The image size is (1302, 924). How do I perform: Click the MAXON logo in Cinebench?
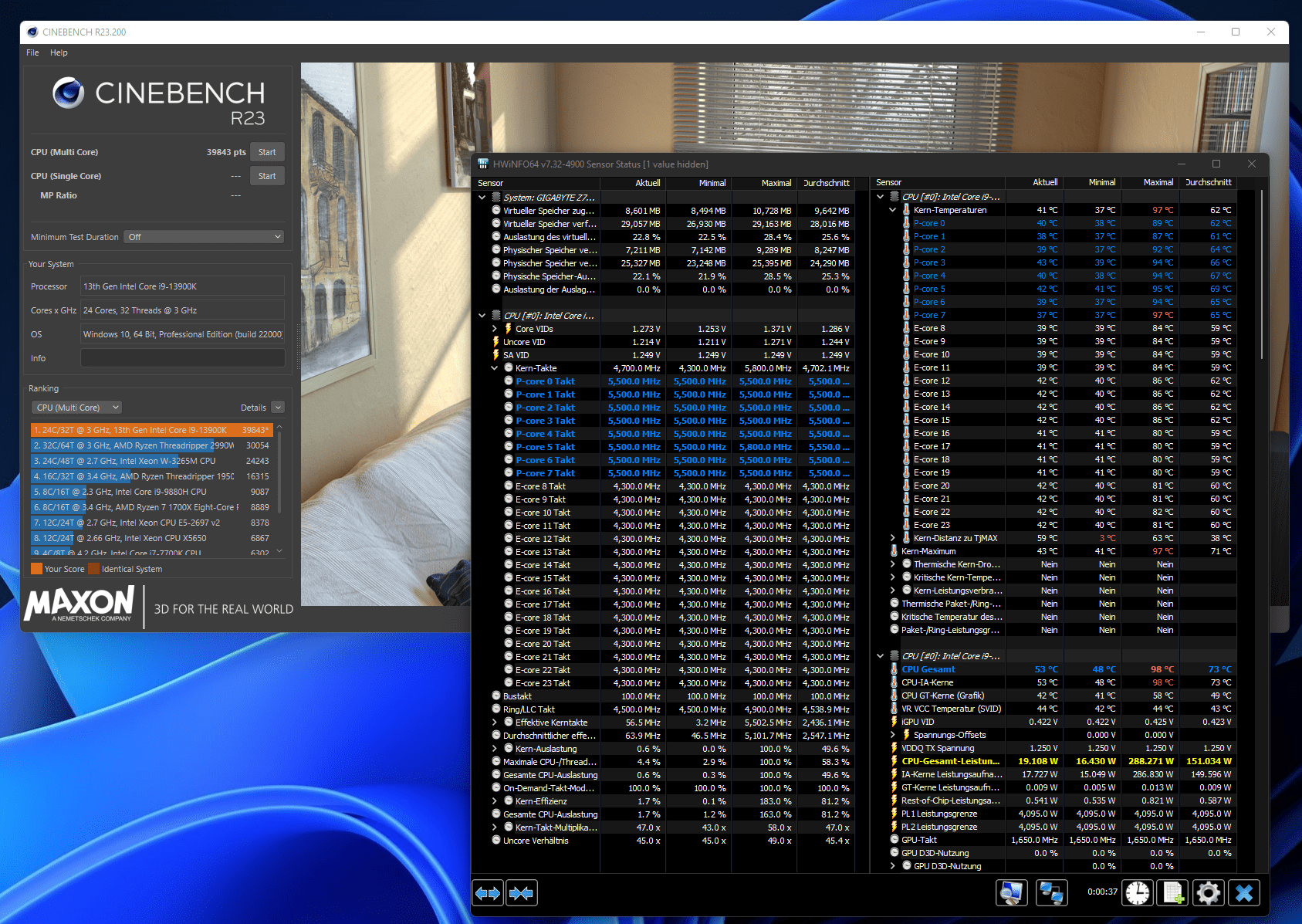coord(80,604)
